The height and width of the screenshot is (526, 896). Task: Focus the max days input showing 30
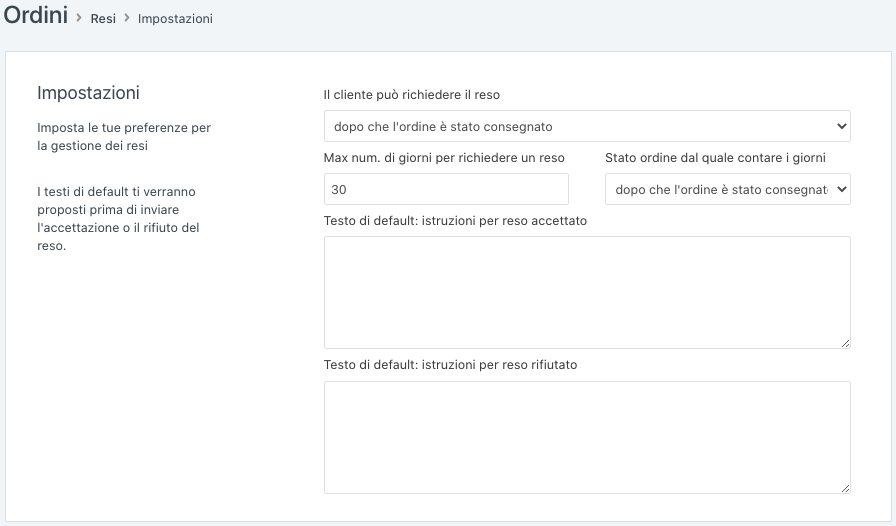(446, 189)
